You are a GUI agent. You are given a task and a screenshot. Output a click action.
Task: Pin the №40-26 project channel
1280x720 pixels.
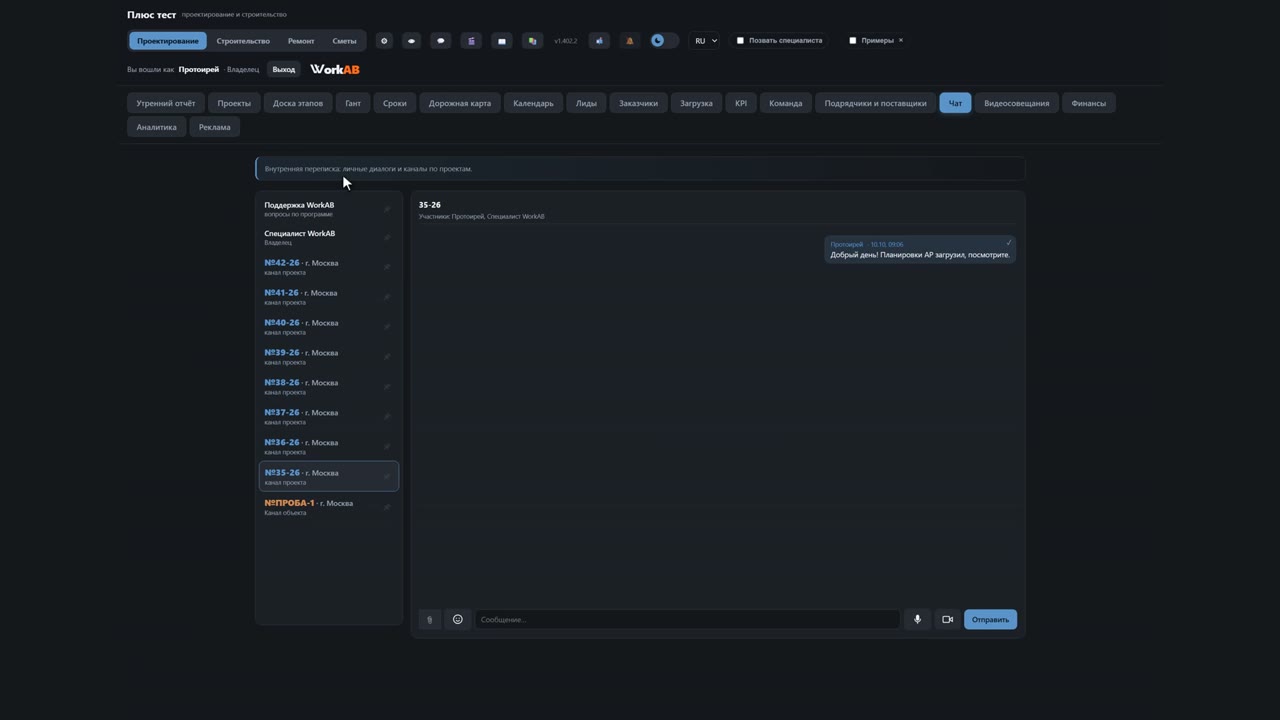point(387,327)
